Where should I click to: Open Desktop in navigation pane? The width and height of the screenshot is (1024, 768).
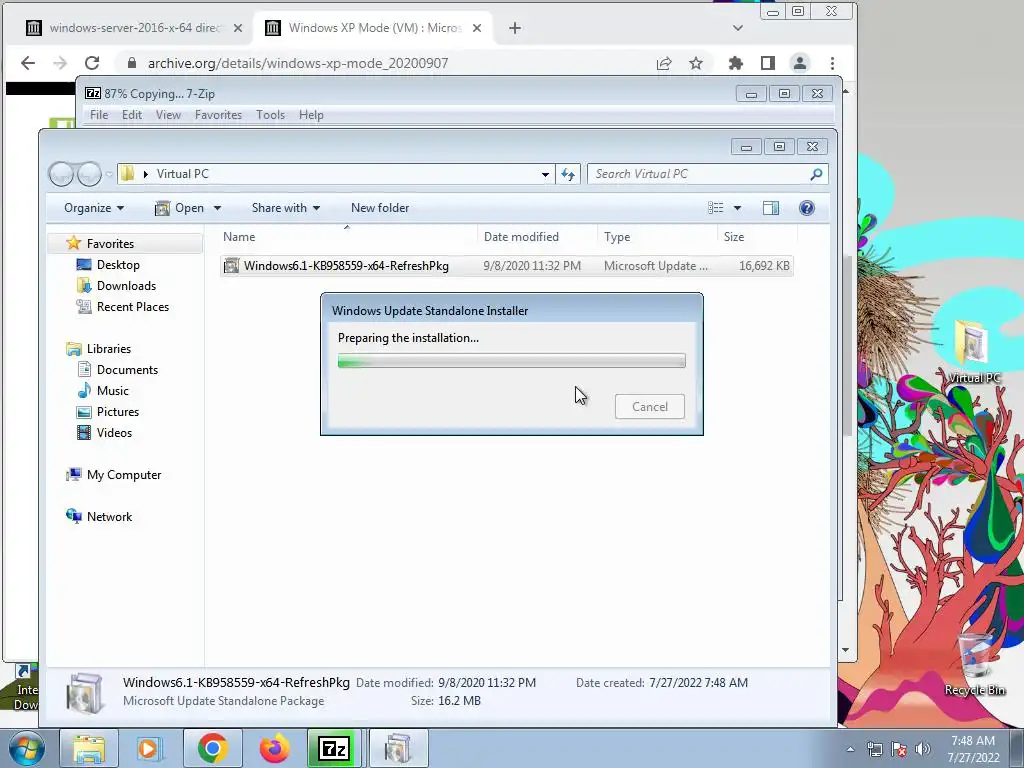point(118,264)
